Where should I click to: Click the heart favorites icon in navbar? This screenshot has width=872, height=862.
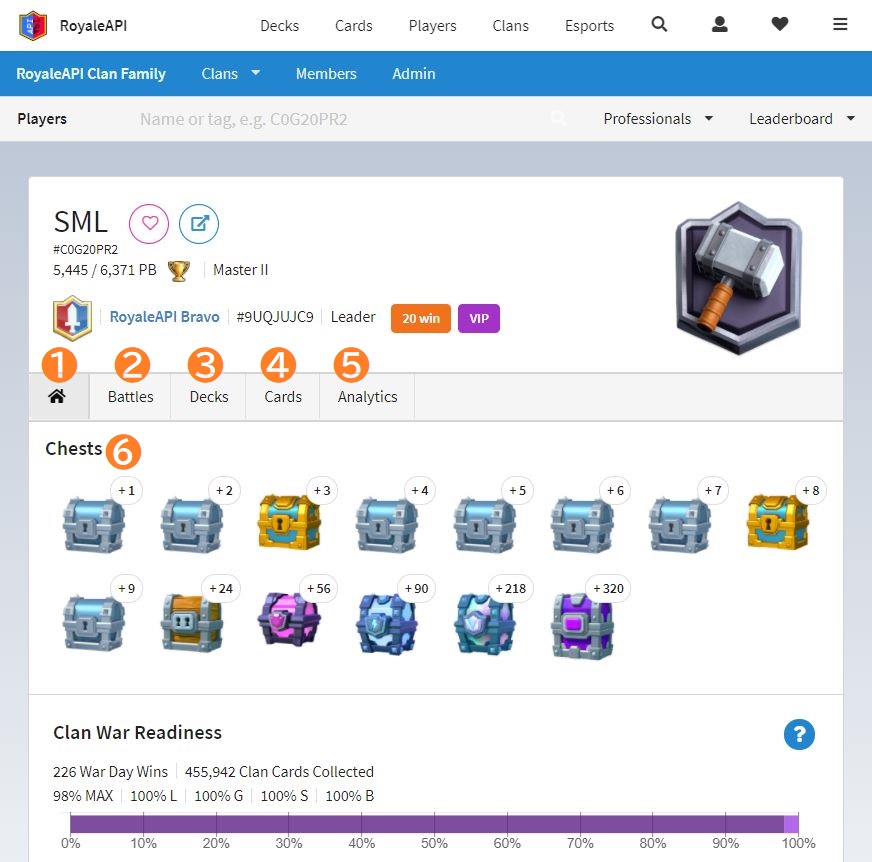click(x=780, y=25)
